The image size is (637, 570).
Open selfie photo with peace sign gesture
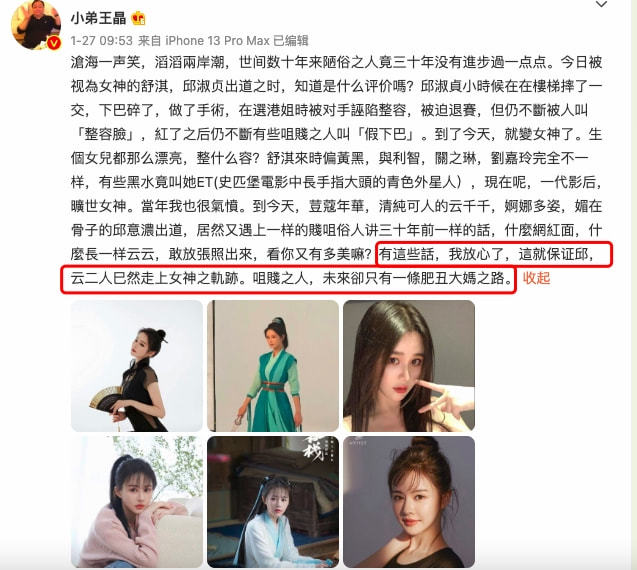coord(409,366)
